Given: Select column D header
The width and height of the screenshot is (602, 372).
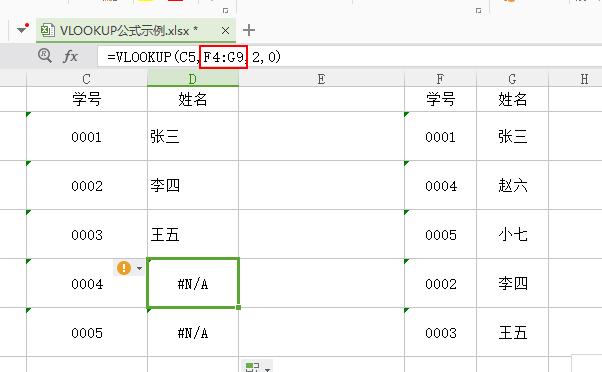Looking at the screenshot, I should tap(193, 79).
